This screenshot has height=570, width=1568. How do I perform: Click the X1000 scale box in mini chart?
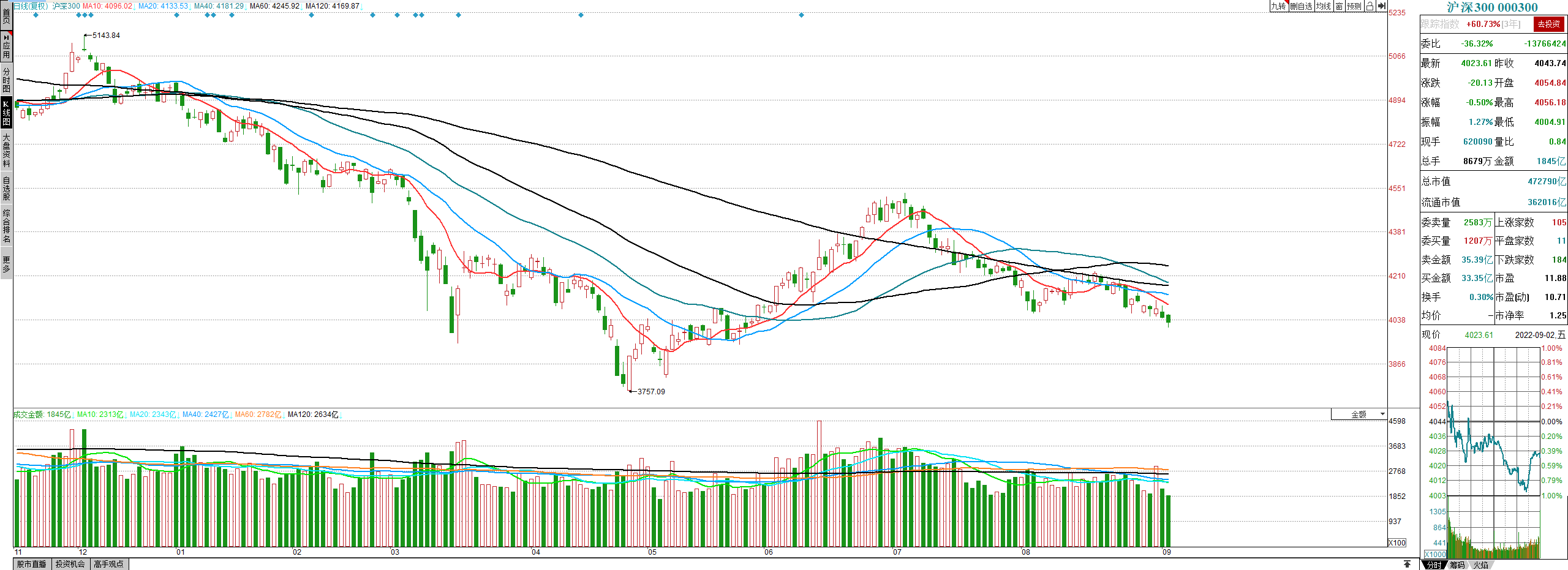click(x=1434, y=554)
